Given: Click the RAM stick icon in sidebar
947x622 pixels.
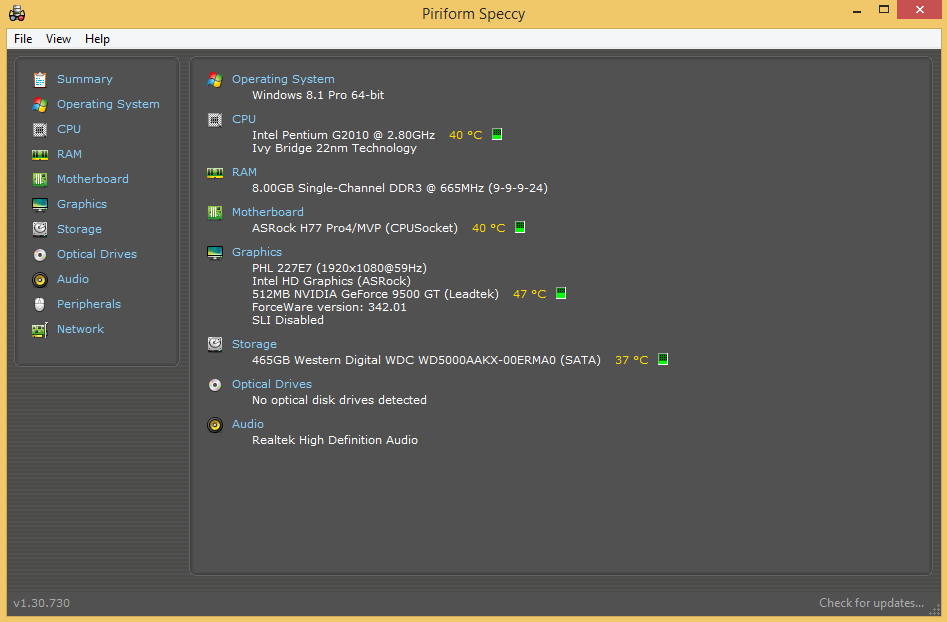Looking at the screenshot, I should click(x=40, y=155).
